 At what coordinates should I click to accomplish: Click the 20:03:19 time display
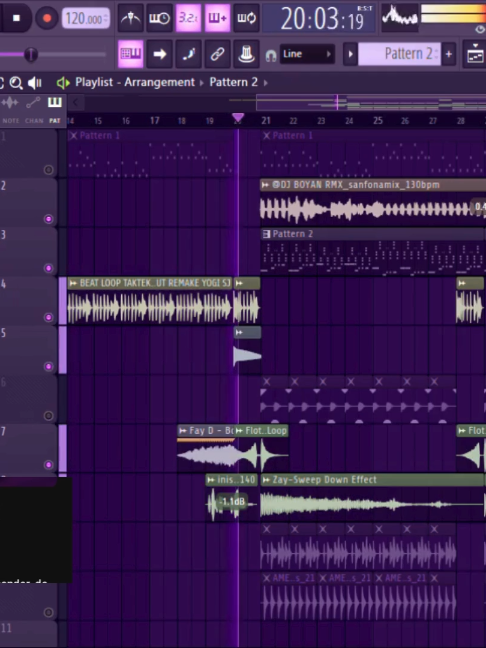tap(319, 19)
